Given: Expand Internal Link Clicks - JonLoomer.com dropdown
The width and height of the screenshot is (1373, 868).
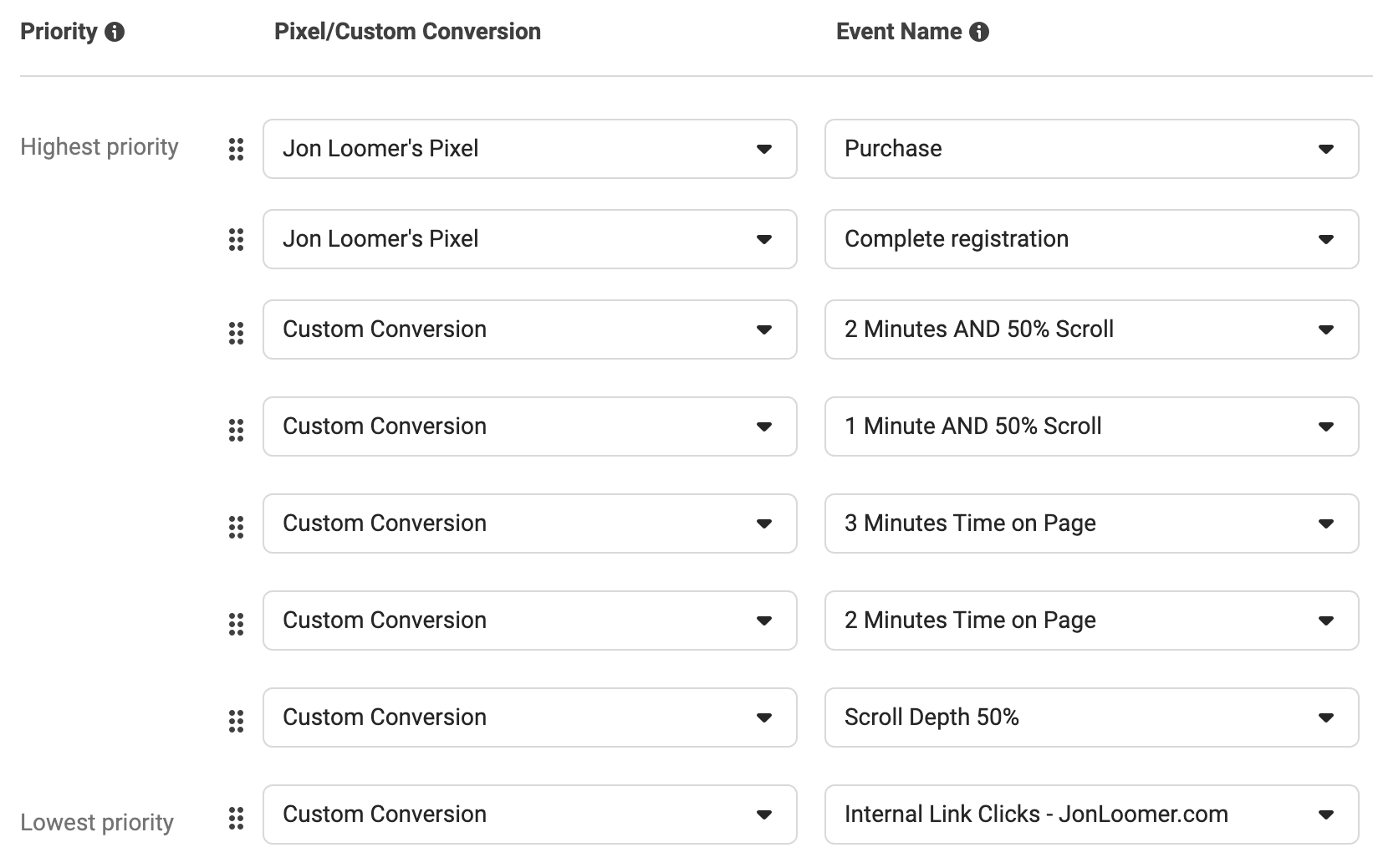Looking at the screenshot, I should (1091, 814).
